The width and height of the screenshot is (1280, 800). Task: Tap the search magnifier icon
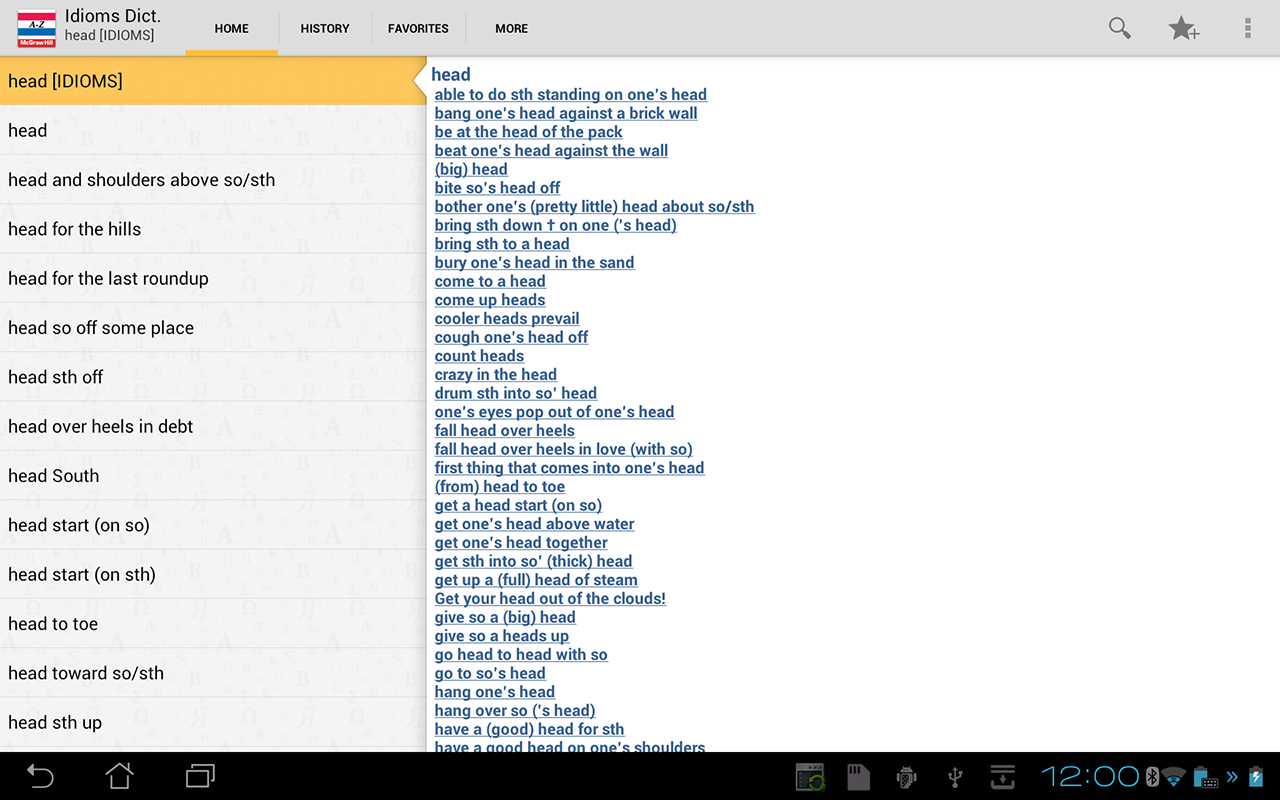[x=1119, y=28]
